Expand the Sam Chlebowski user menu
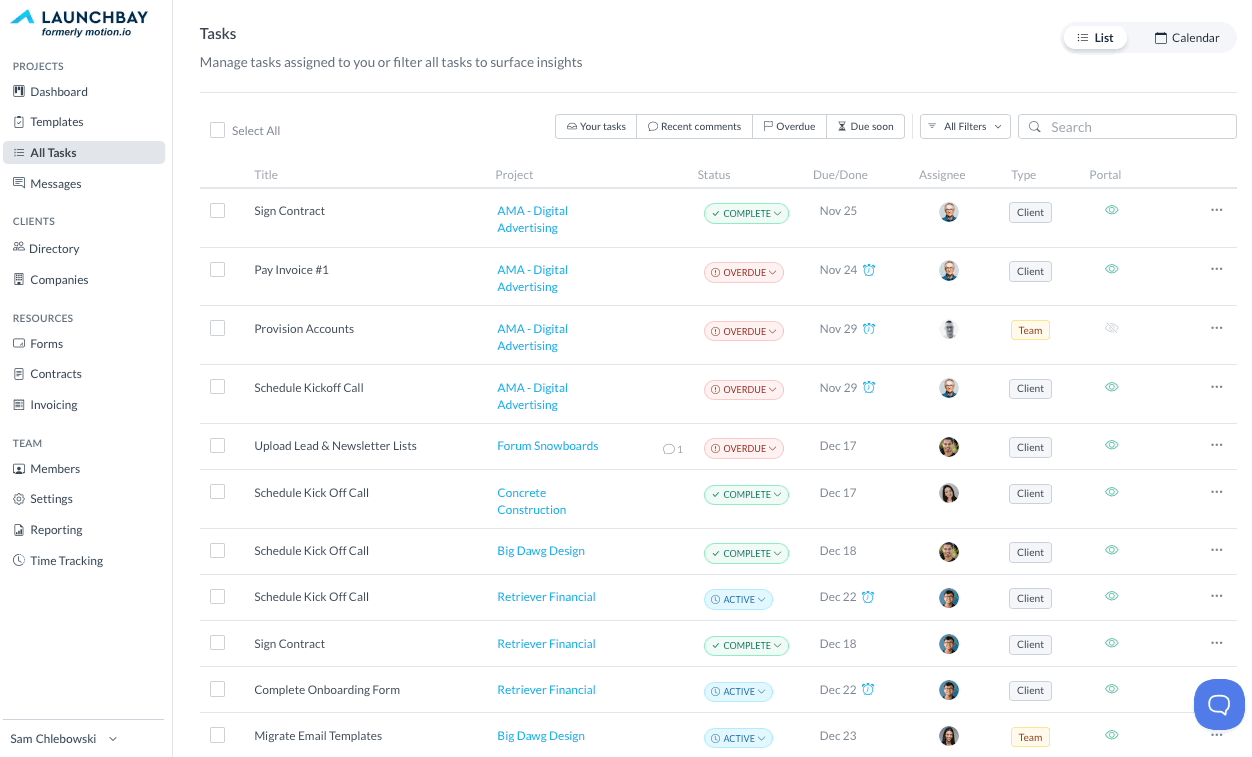 tap(64, 738)
